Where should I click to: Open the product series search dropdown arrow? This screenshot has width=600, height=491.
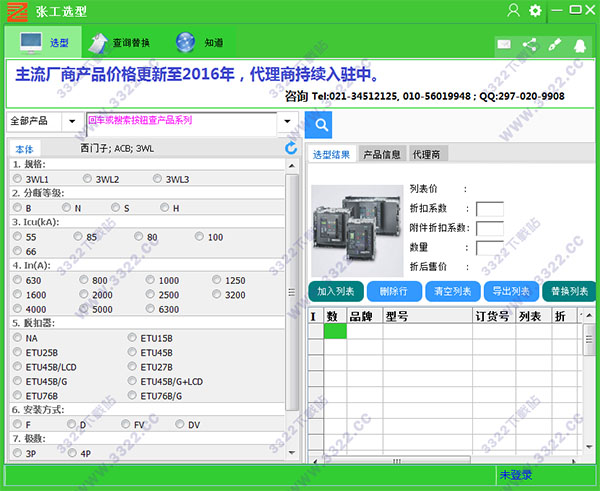point(287,122)
